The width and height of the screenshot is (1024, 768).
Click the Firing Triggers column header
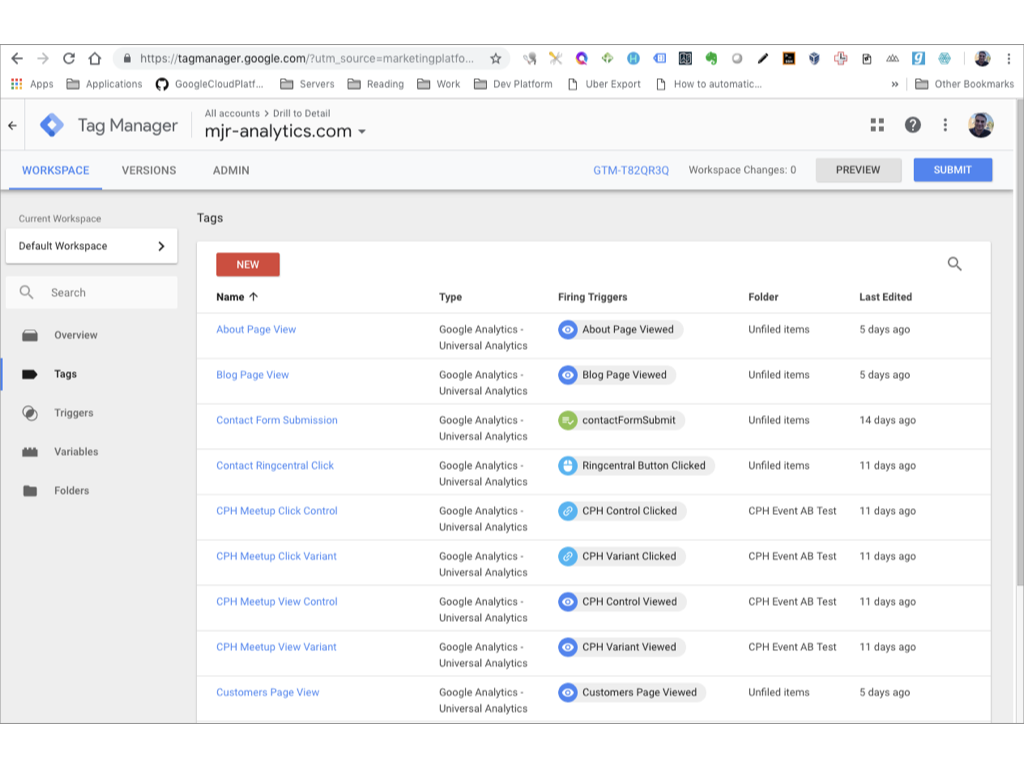point(592,296)
